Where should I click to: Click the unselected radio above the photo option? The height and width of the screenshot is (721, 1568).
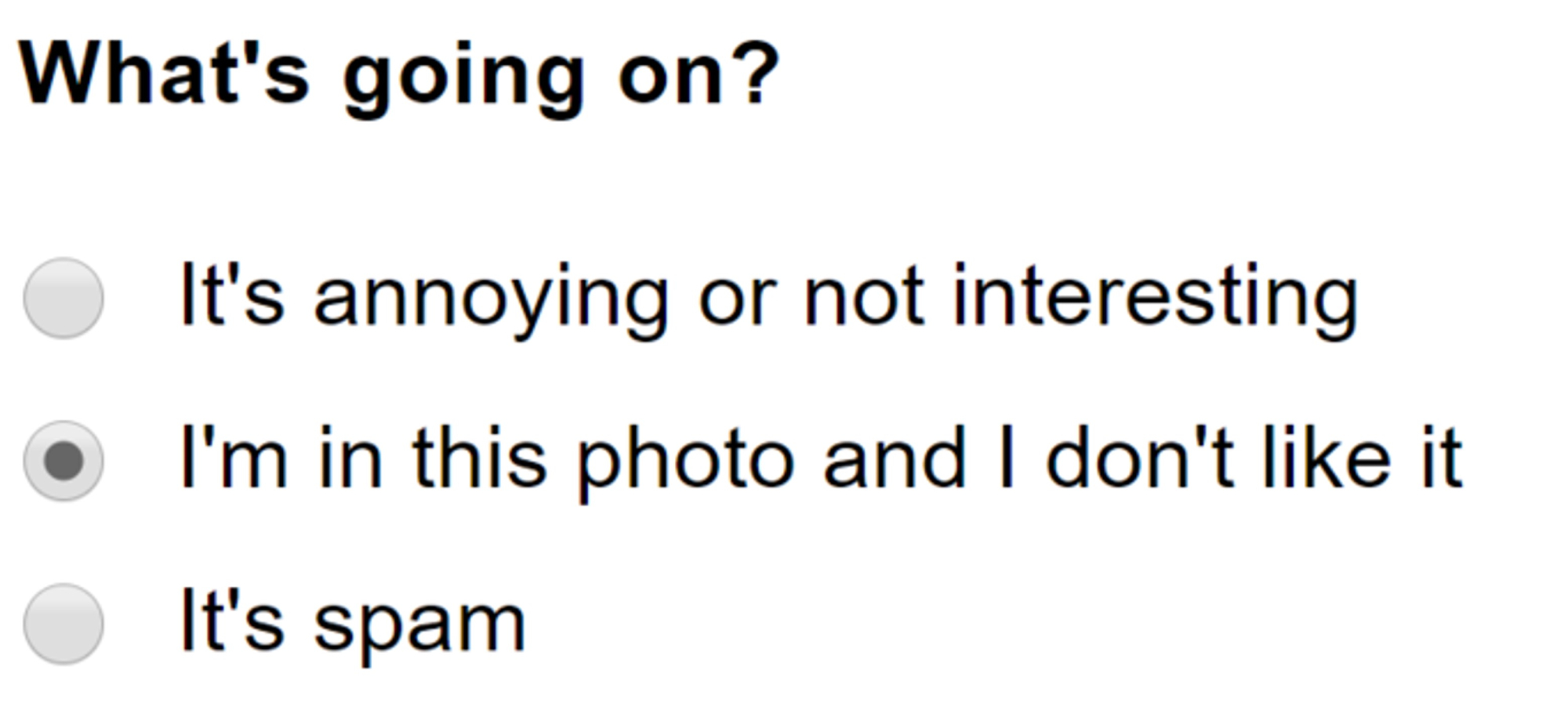(64, 298)
